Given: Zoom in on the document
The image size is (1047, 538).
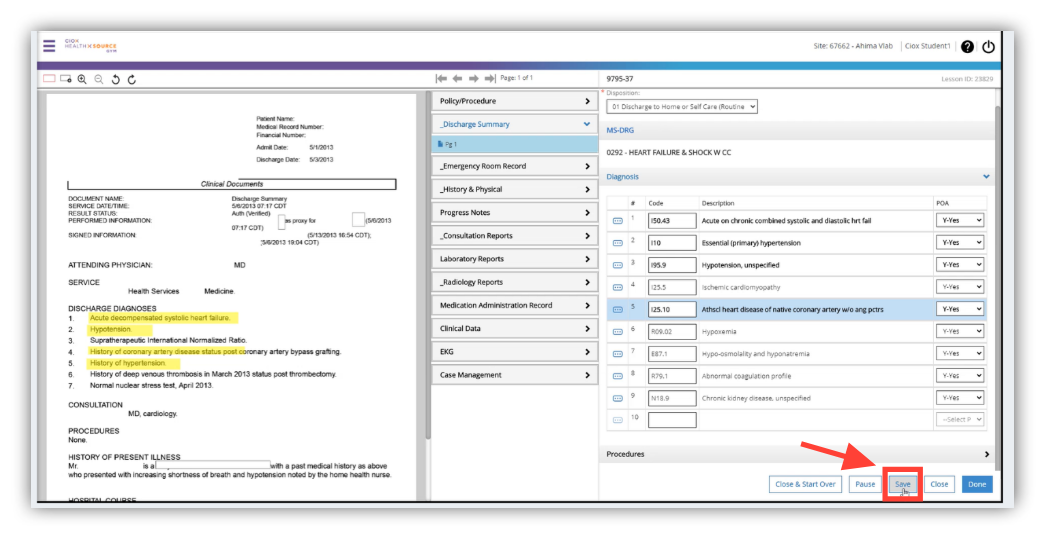Looking at the screenshot, I should pyautogui.click(x=82, y=78).
